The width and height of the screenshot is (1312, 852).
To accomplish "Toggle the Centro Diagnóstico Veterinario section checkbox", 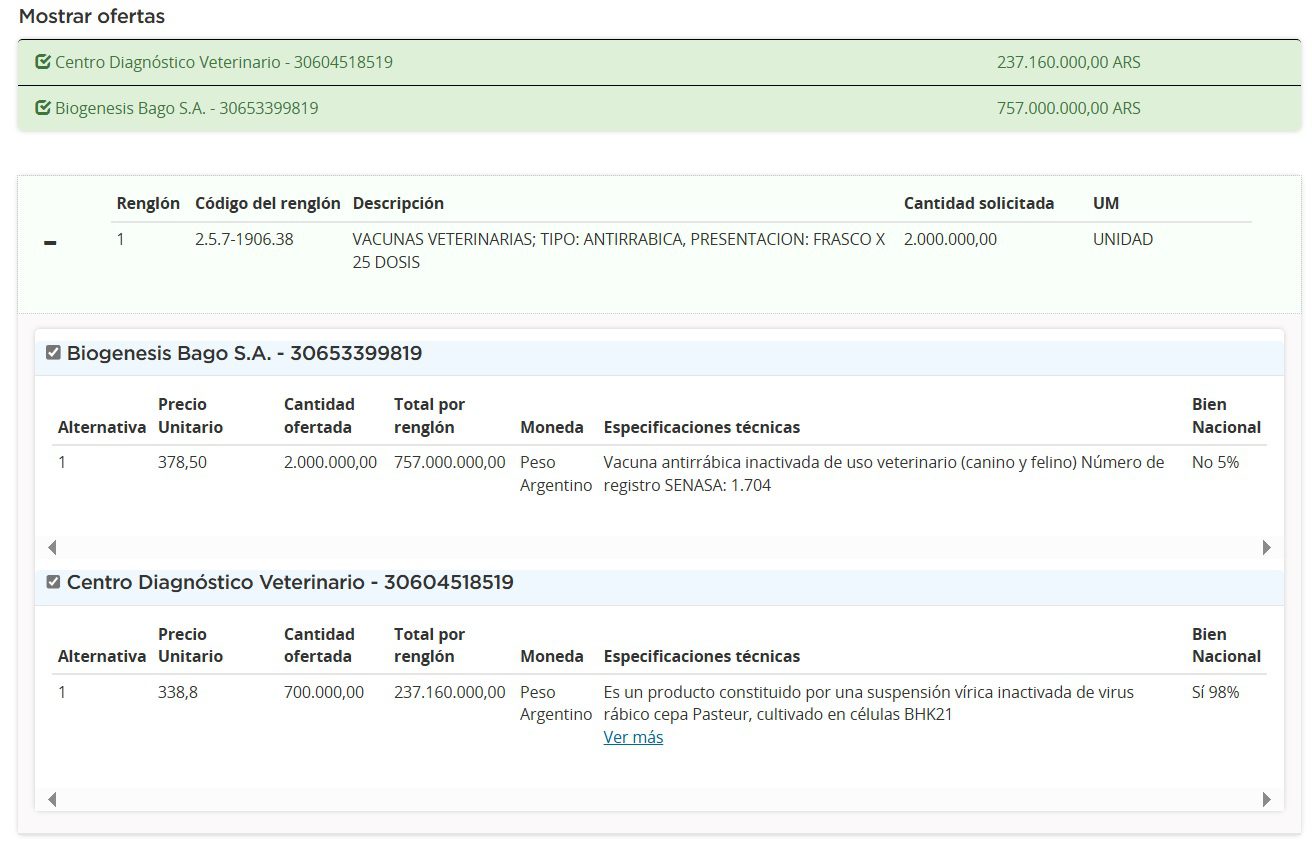I will pyautogui.click(x=54, y=582).
